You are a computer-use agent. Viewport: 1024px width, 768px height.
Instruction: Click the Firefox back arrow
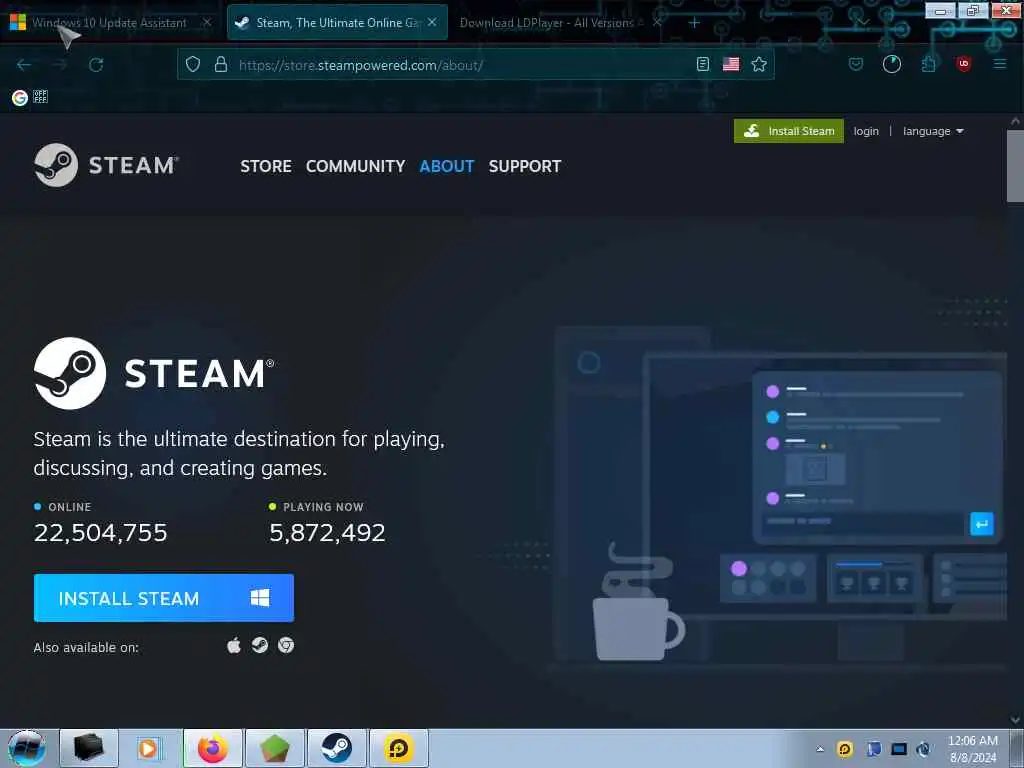point(24,65)
